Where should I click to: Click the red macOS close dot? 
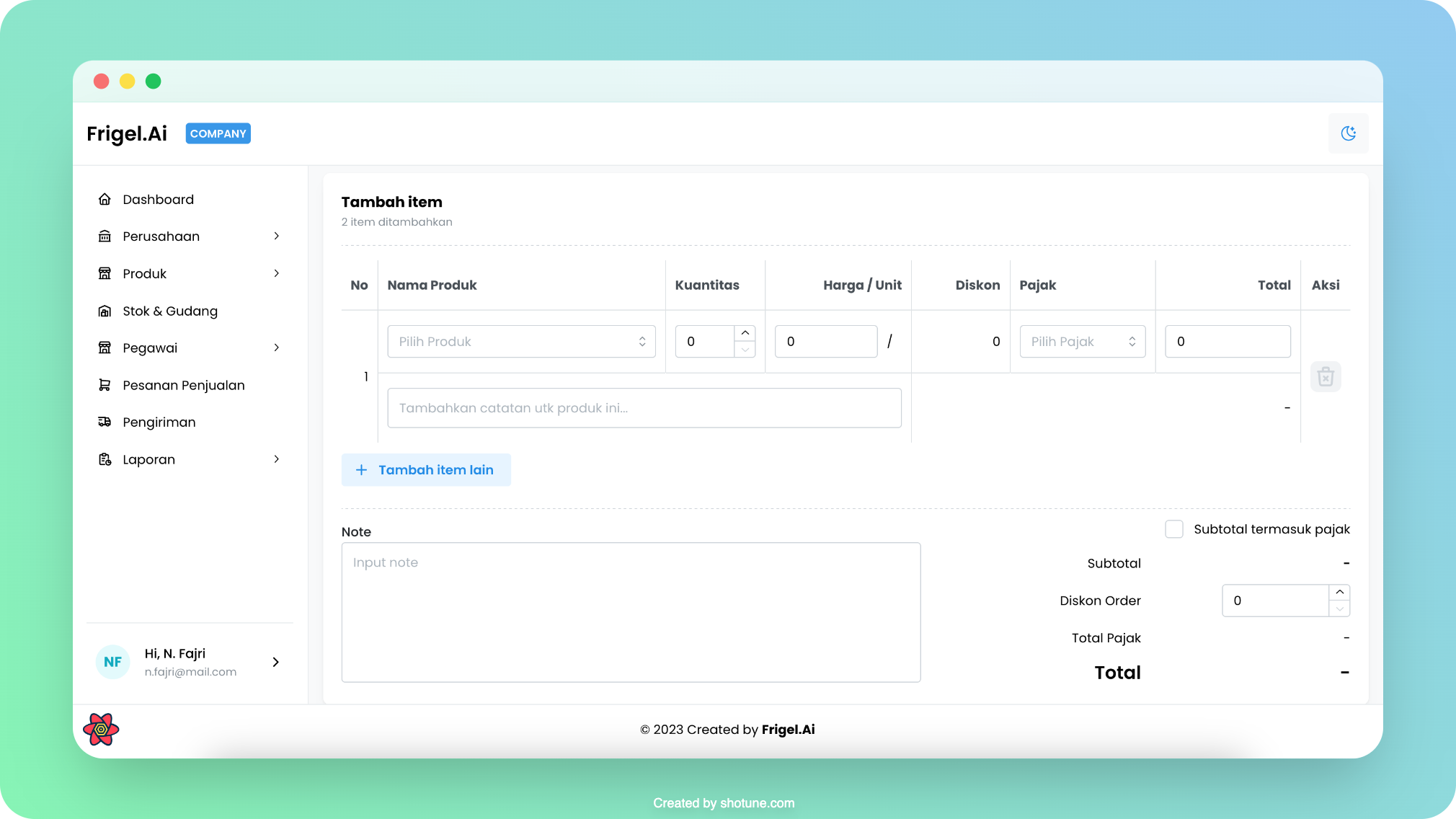(x=101, y=81)
